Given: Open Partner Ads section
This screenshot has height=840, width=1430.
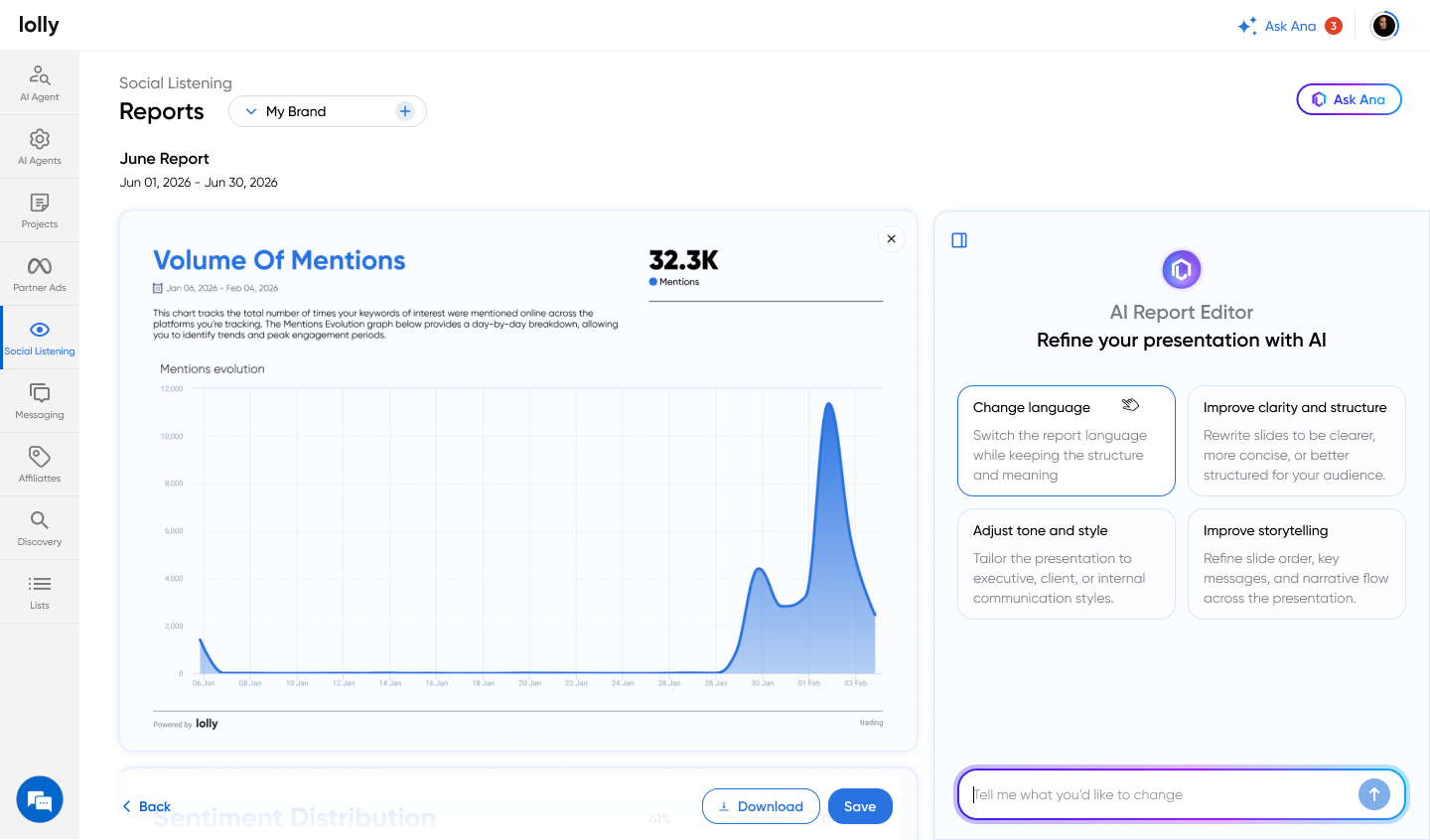Looking at the screenshot, I should (40, 274).
